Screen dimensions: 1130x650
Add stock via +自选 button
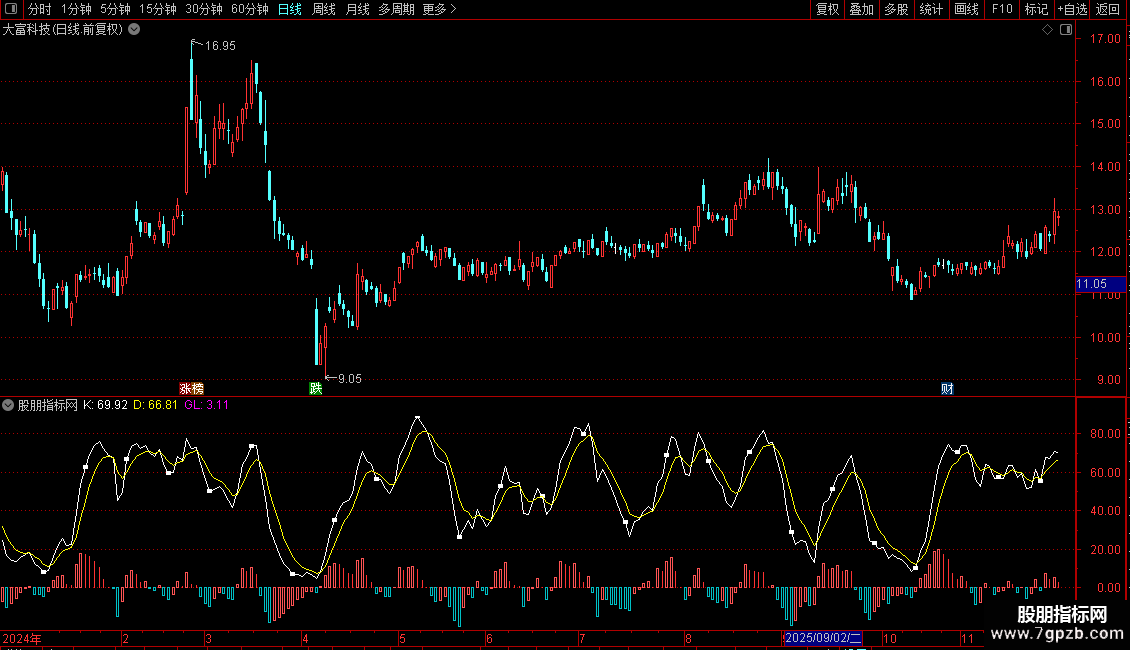(1072, 9)
